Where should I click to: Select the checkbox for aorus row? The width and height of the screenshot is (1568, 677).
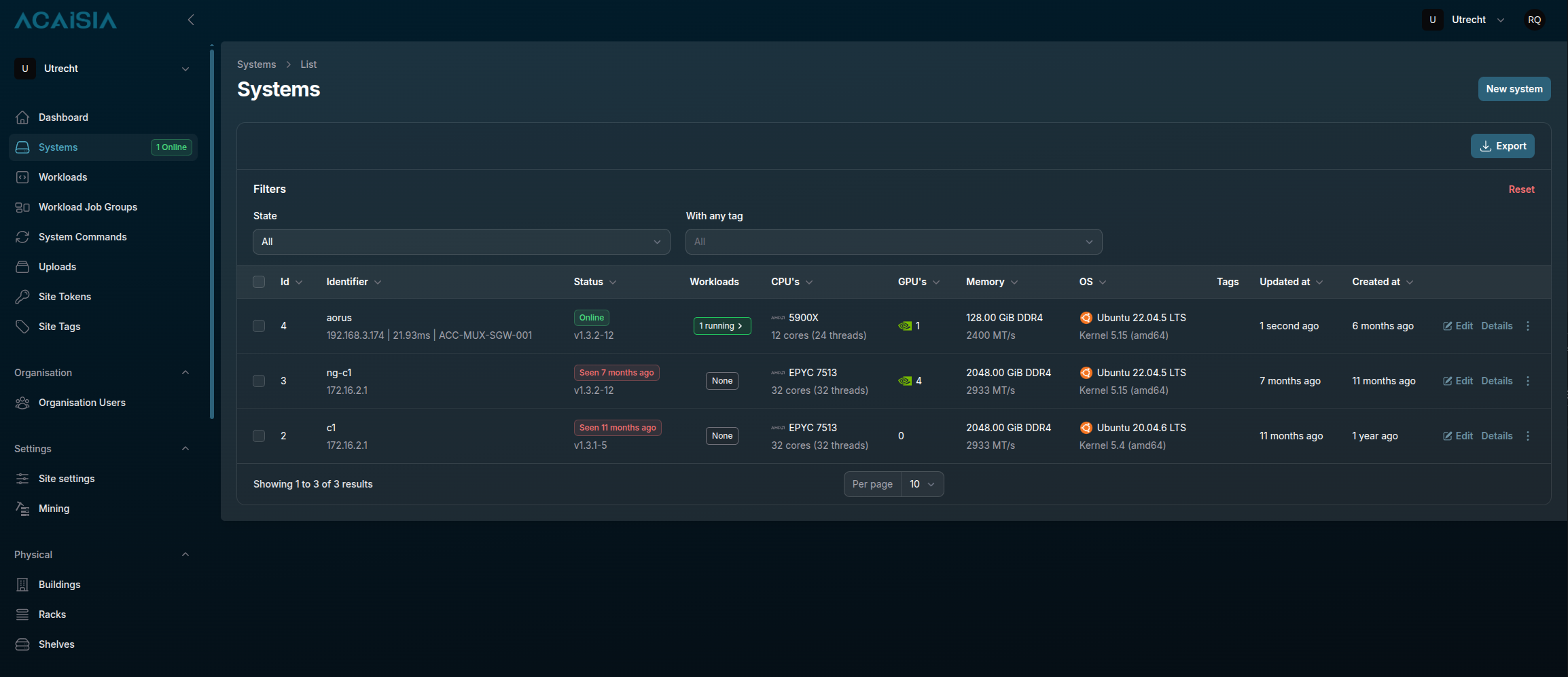pos(259,326)
